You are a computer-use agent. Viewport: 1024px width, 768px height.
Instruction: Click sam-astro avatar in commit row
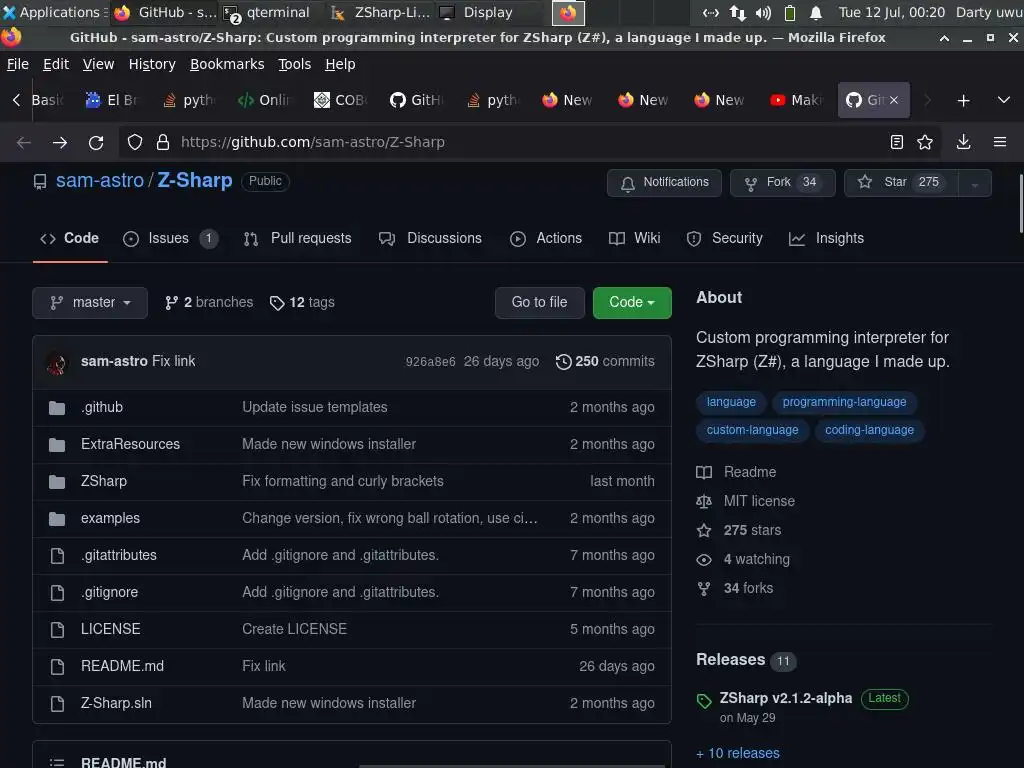point(57,363)
